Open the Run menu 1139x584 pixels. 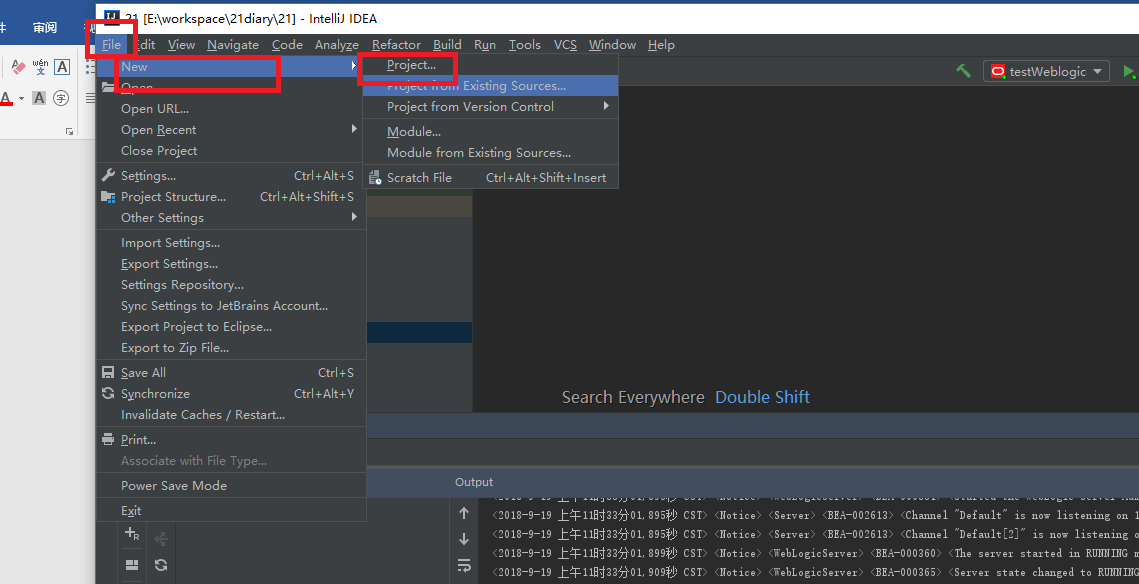pyautogui.click(x=485, y=44)
